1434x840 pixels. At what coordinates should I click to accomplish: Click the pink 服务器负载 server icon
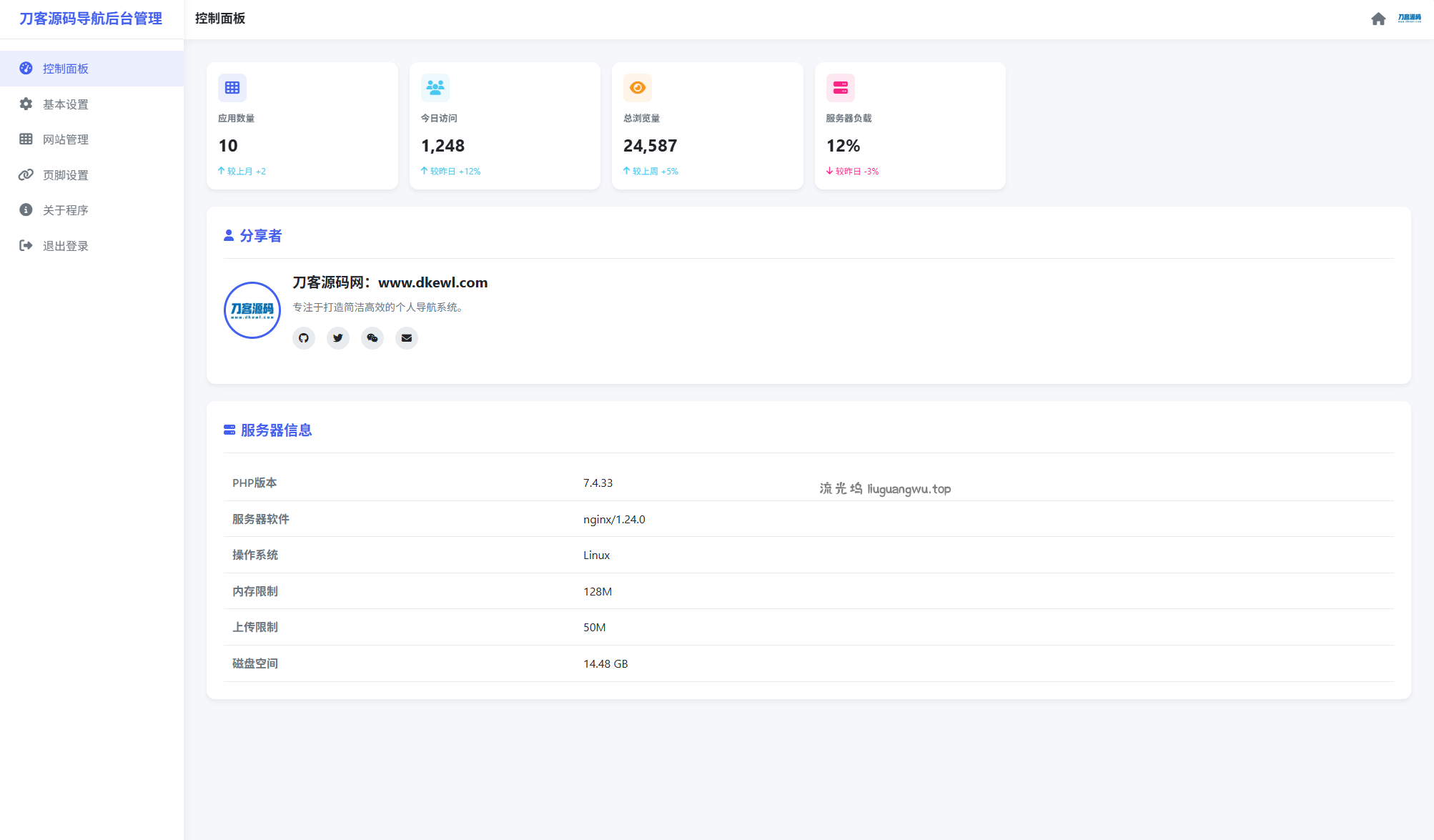pyautogui.click(x=841, y=88)
